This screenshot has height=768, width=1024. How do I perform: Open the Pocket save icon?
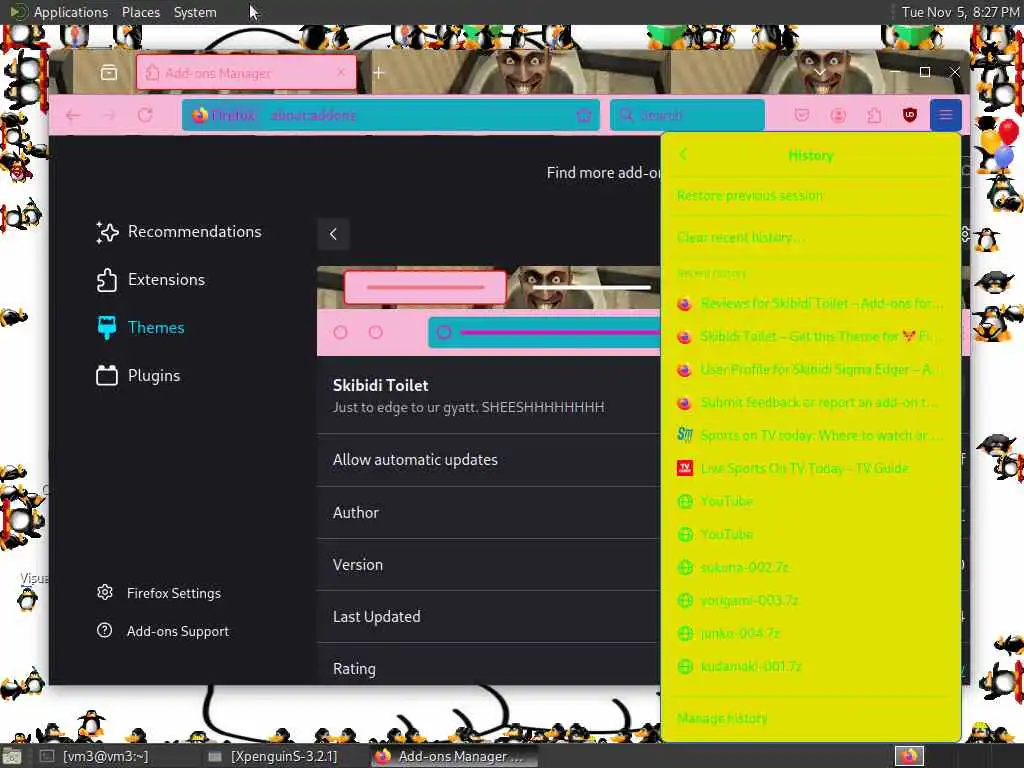[802, 116]
